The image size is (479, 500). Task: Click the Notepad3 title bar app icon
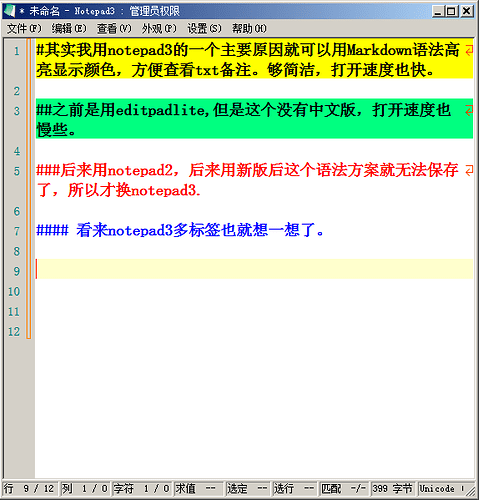(9, 11)
